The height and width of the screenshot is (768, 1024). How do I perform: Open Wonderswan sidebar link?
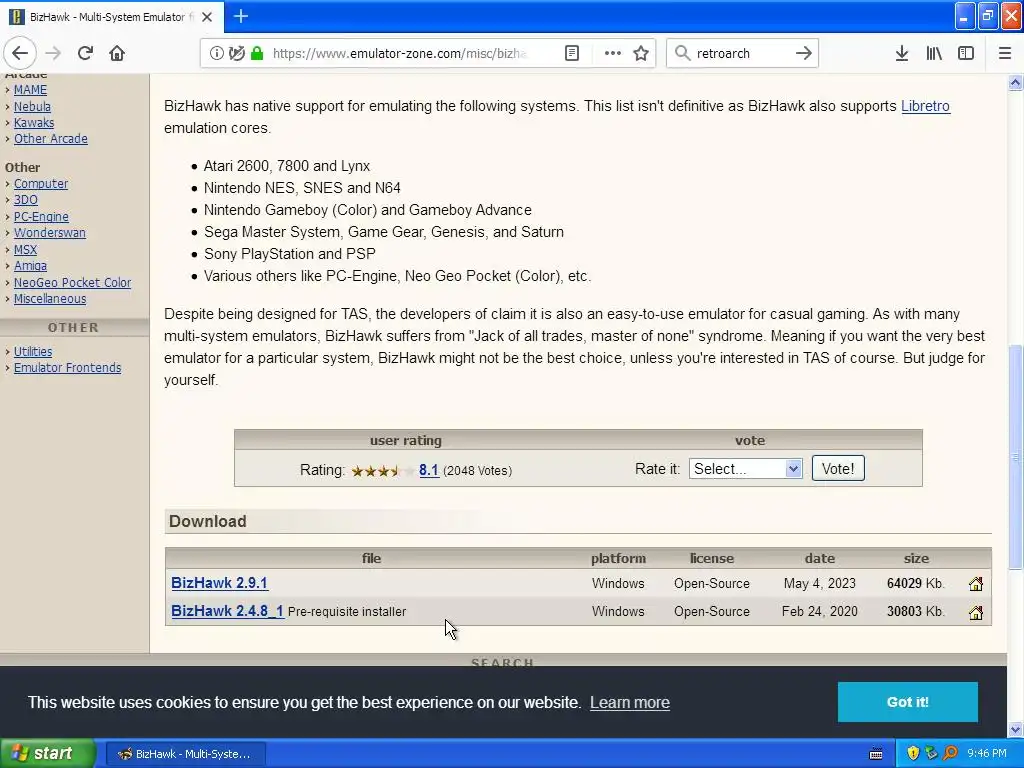click(50, 232)
